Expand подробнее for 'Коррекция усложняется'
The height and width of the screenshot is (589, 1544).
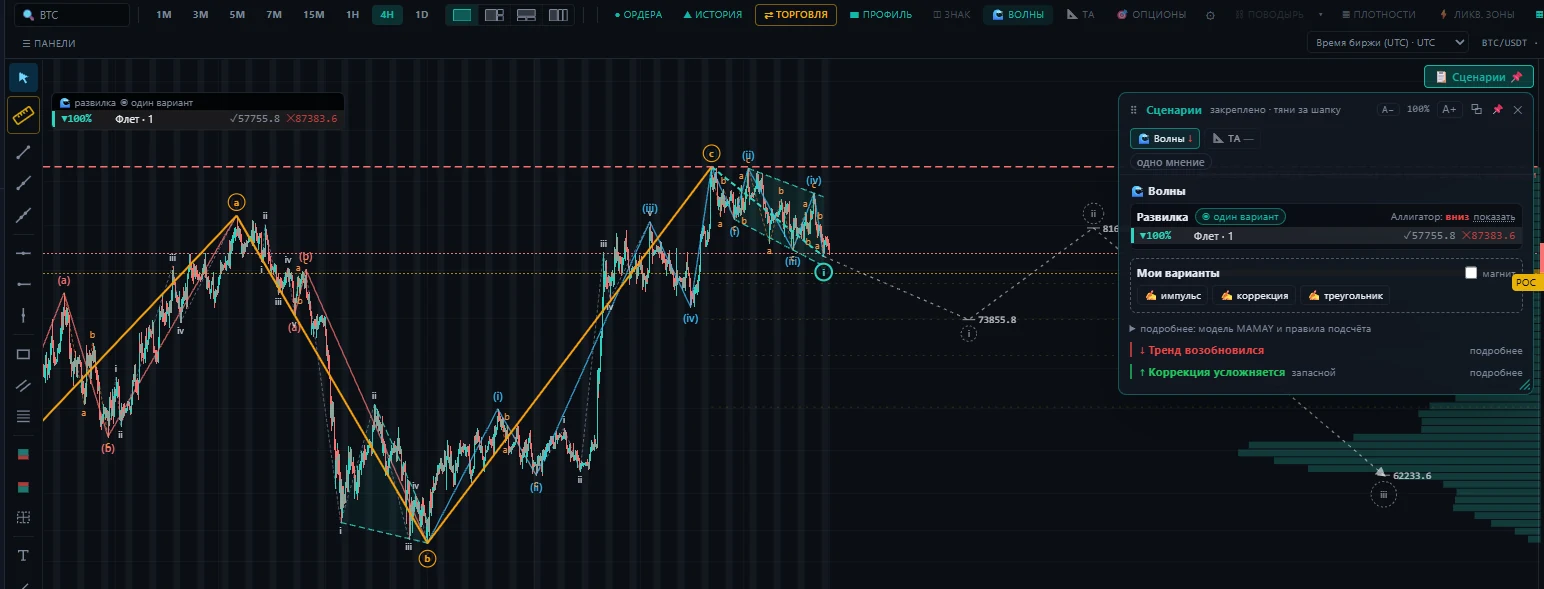click(x=1496, y=373)
